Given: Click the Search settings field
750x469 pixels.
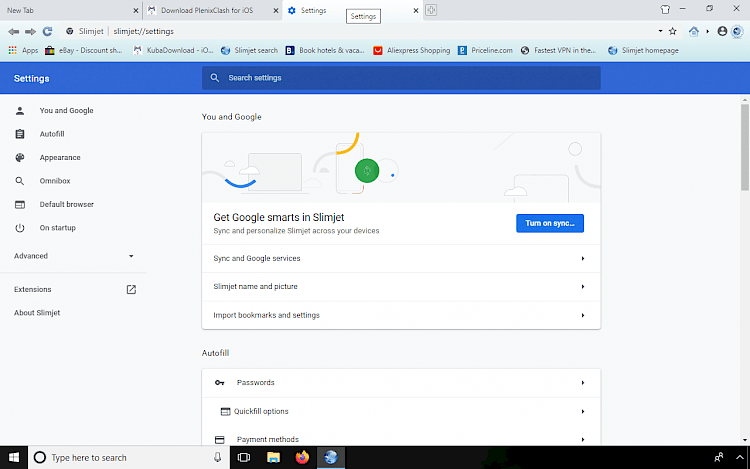Looking at the screenshot, I should [401, 78].
